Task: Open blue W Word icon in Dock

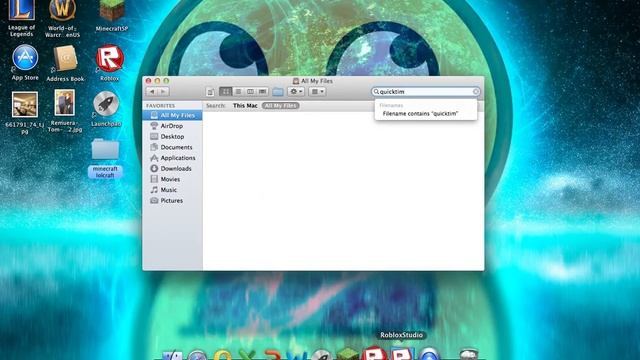Action: (297, 355)
